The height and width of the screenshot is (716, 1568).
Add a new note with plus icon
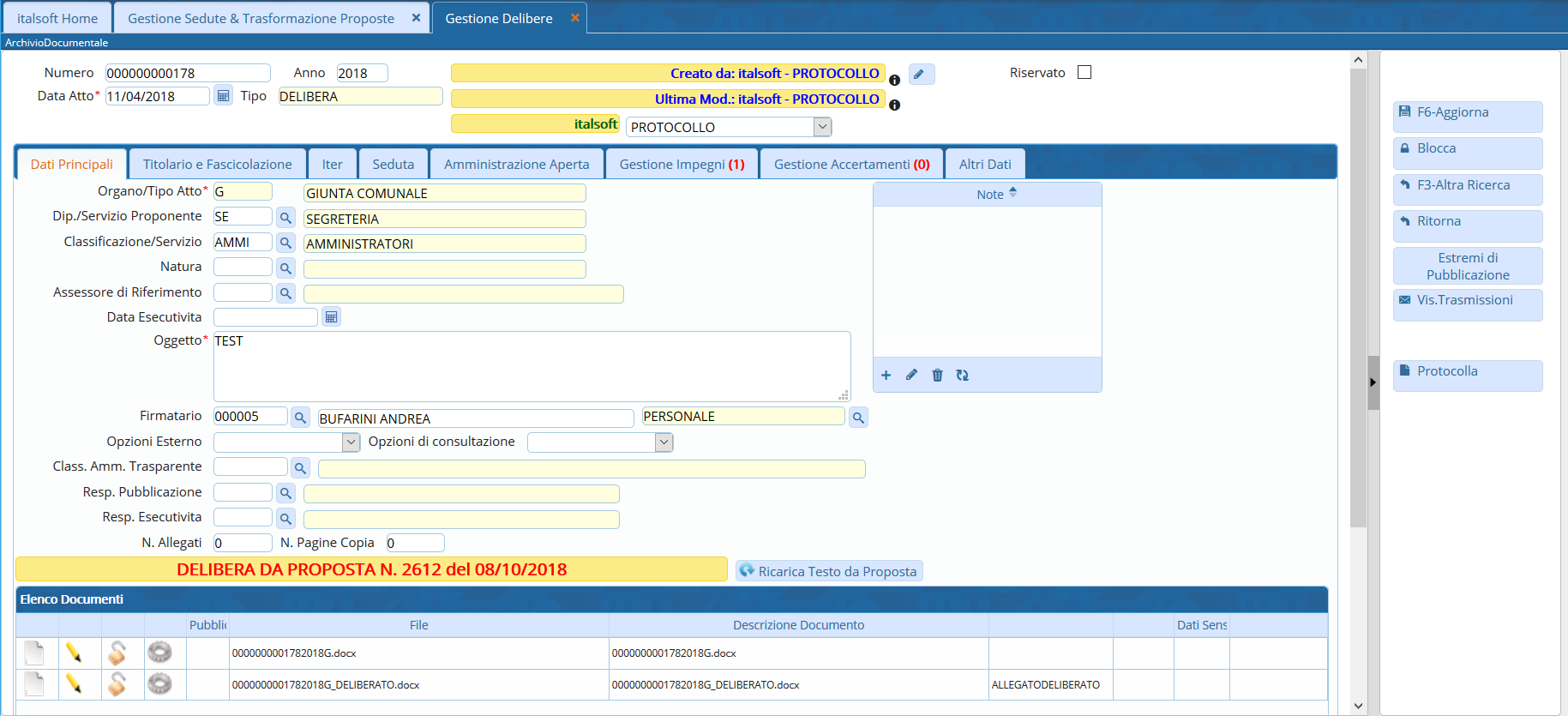[886, 376]
